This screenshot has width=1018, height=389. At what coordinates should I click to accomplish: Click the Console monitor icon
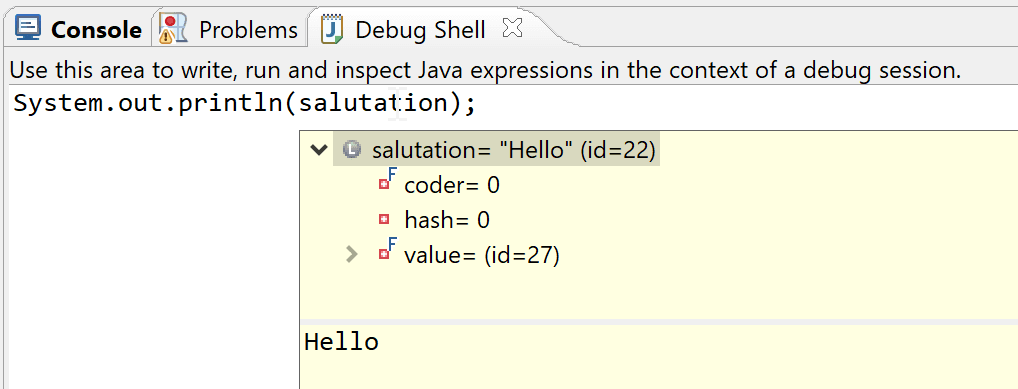click(29, 29)
